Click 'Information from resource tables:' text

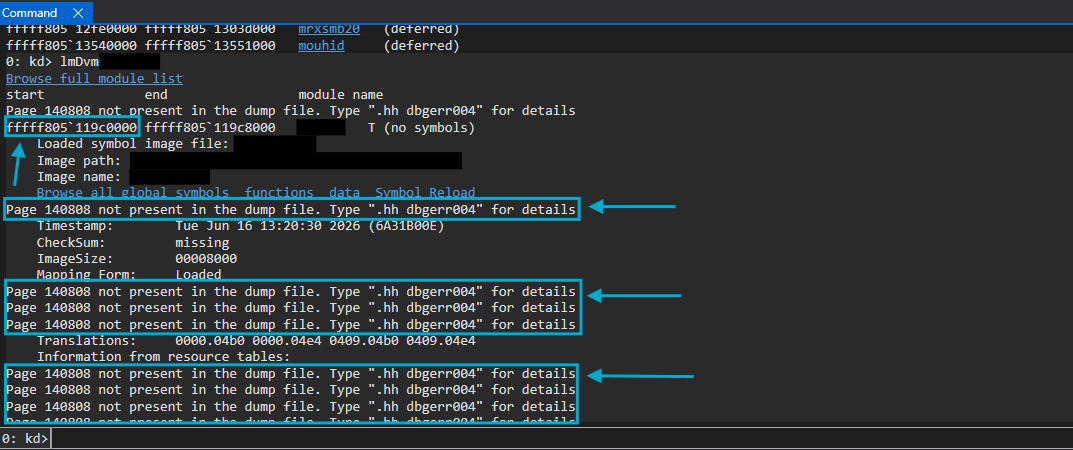[x=164, y=356]
